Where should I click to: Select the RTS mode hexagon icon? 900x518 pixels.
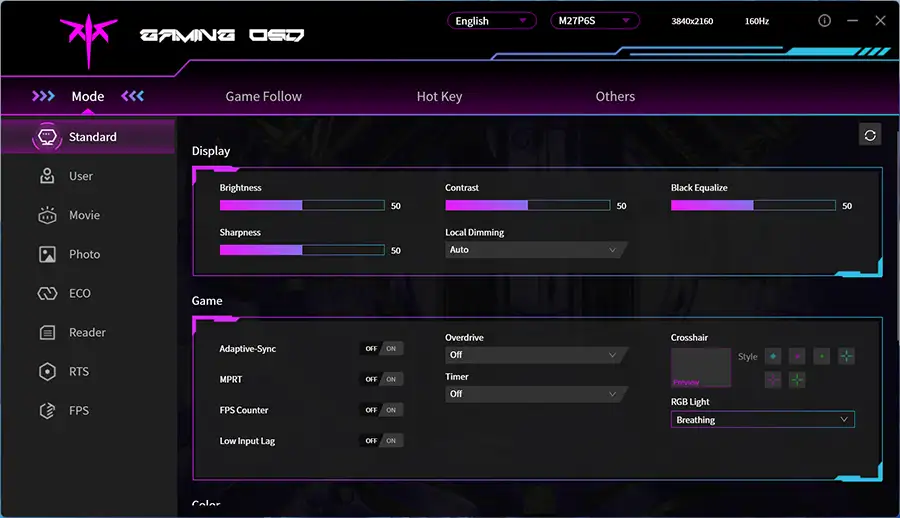click(x=47, y=371)
